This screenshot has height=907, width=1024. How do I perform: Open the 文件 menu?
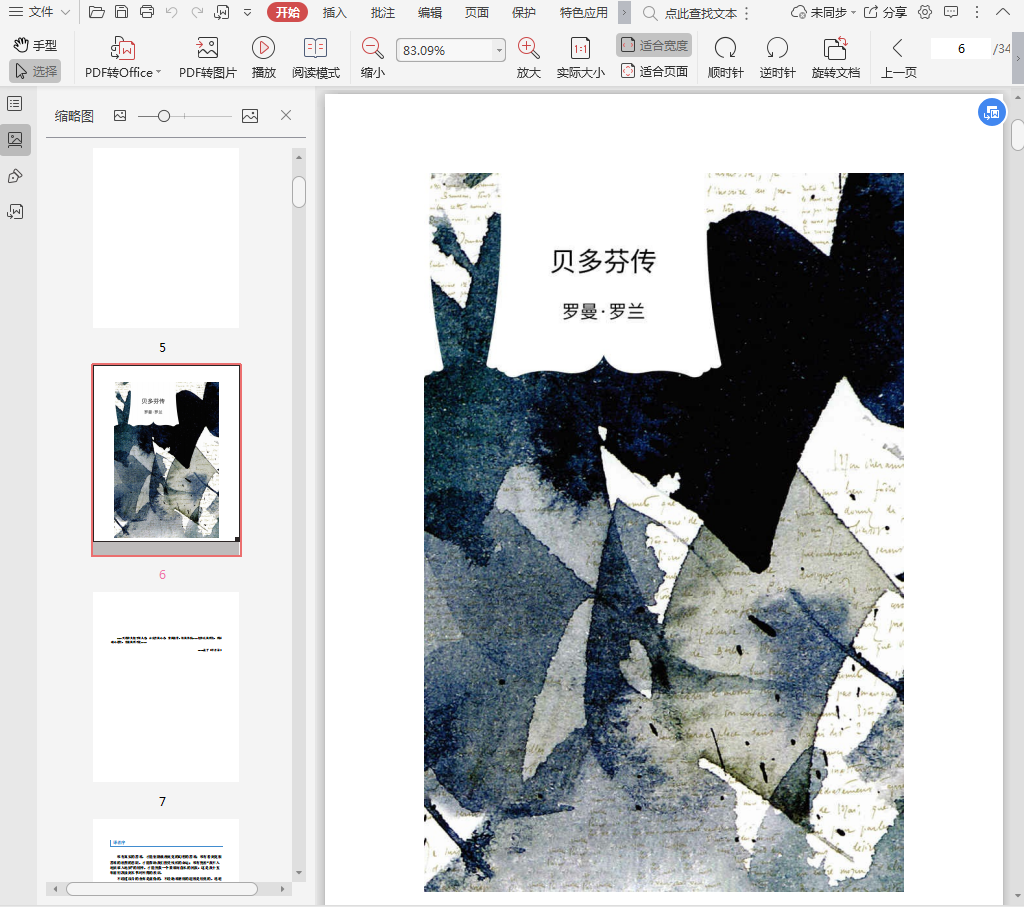pyautogui.click(x=39, y=12)
